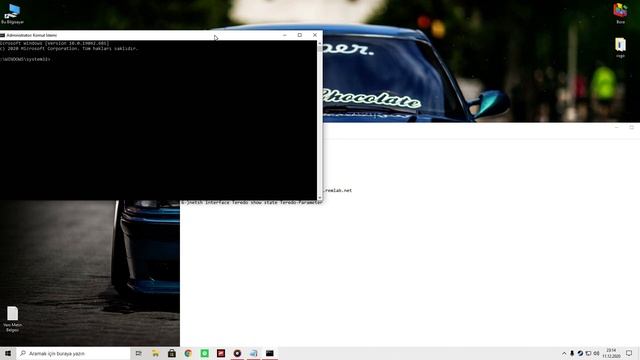Maximize the Command Prompt window
This screenshot has width=640, height=360.
(x=300, y=35)
